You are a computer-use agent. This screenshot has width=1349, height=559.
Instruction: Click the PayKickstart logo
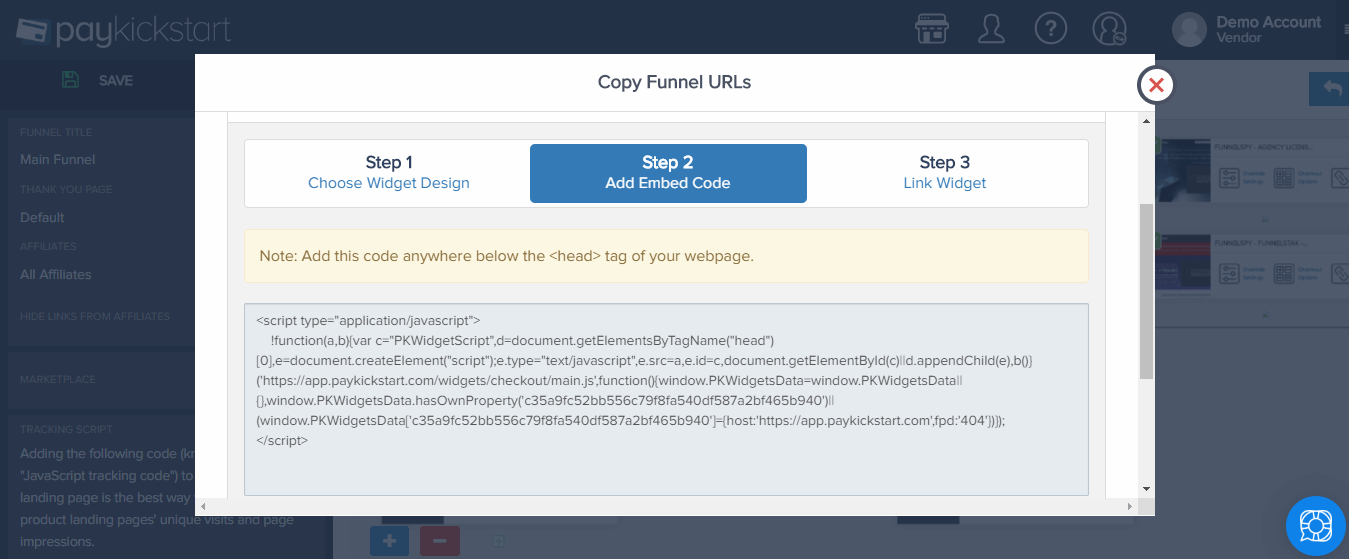click(x=124, y=30)
